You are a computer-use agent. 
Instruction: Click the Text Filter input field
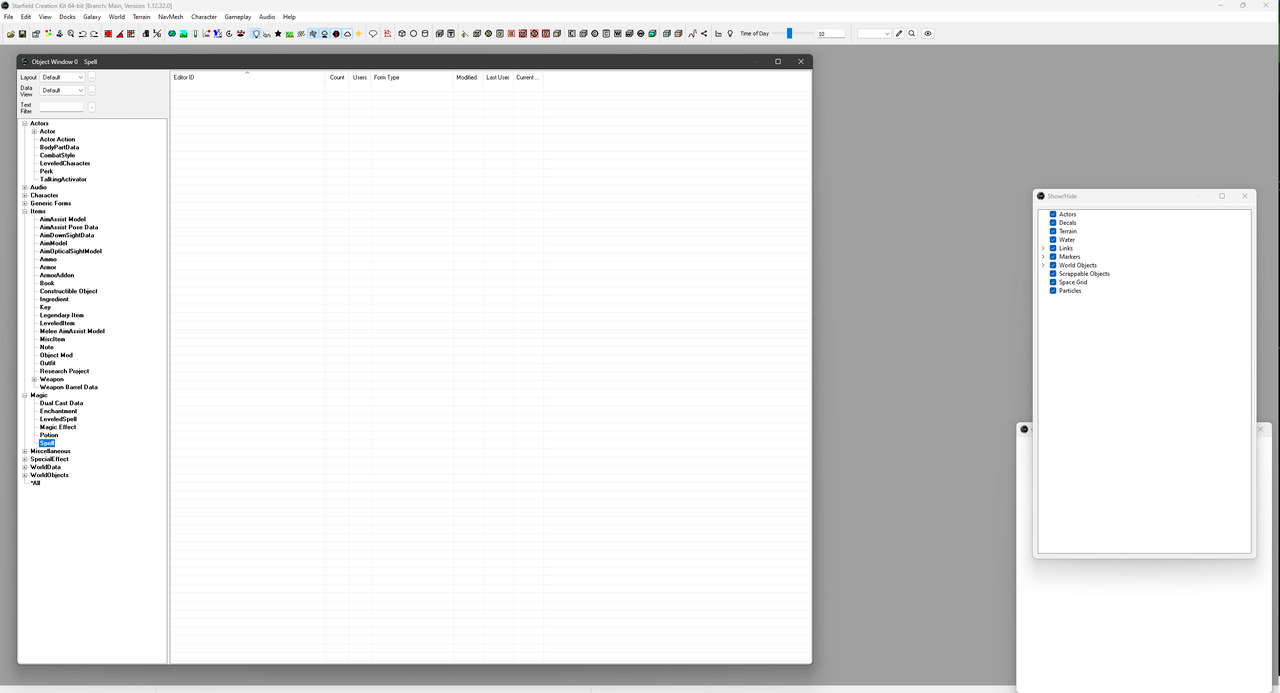(62, 107)
